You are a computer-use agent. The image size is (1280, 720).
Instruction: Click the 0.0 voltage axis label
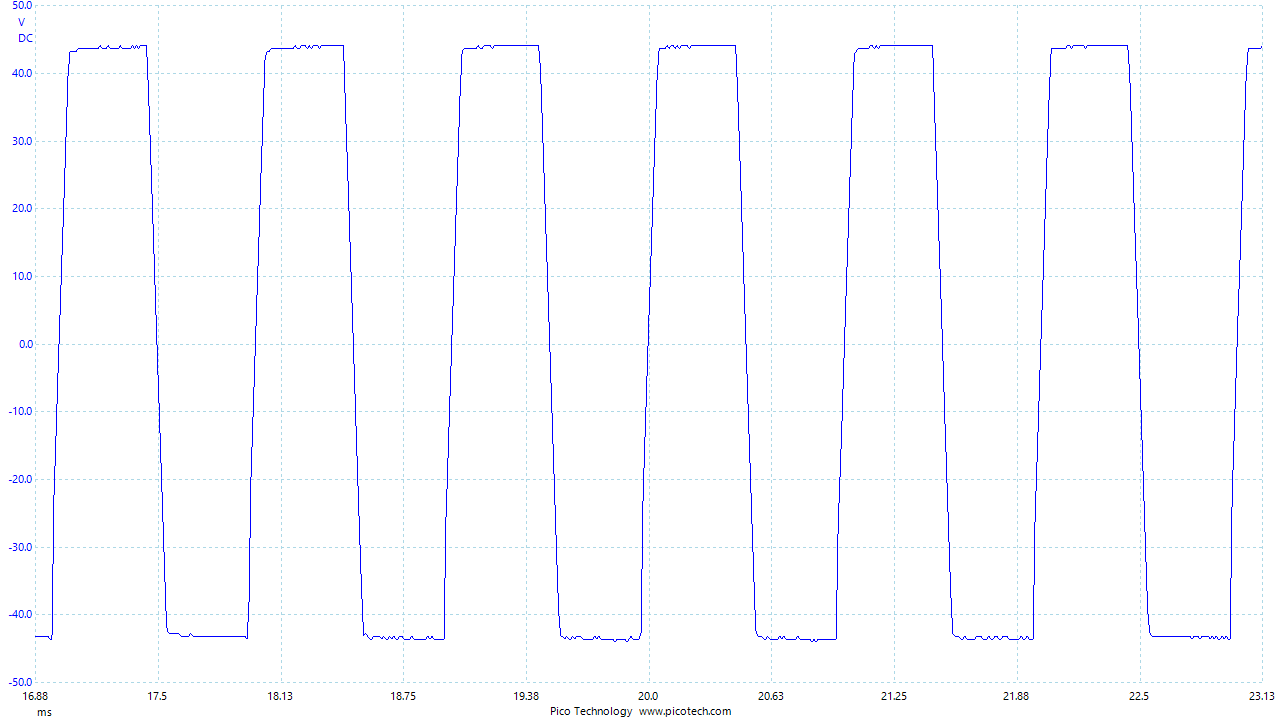[24, 344]
